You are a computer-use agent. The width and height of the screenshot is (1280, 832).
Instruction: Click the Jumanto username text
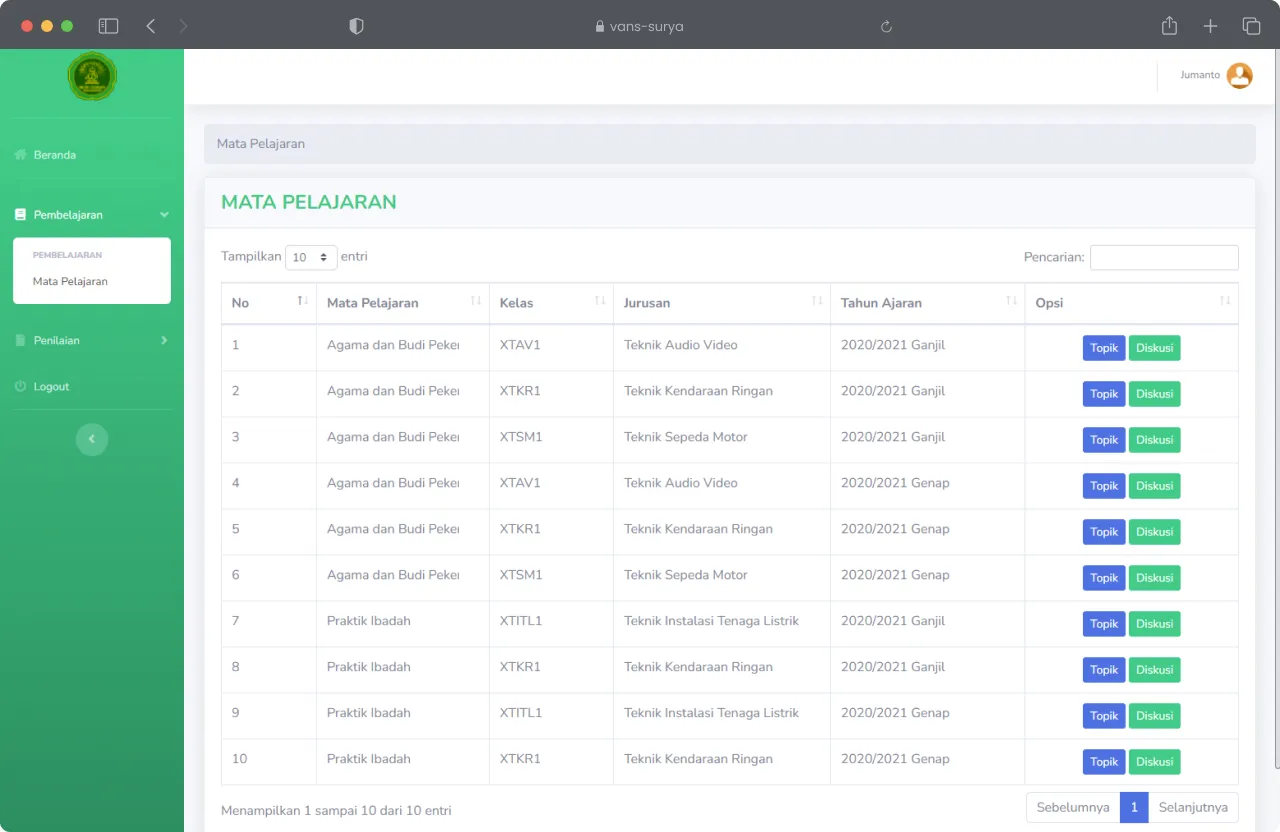[1200, 75]
